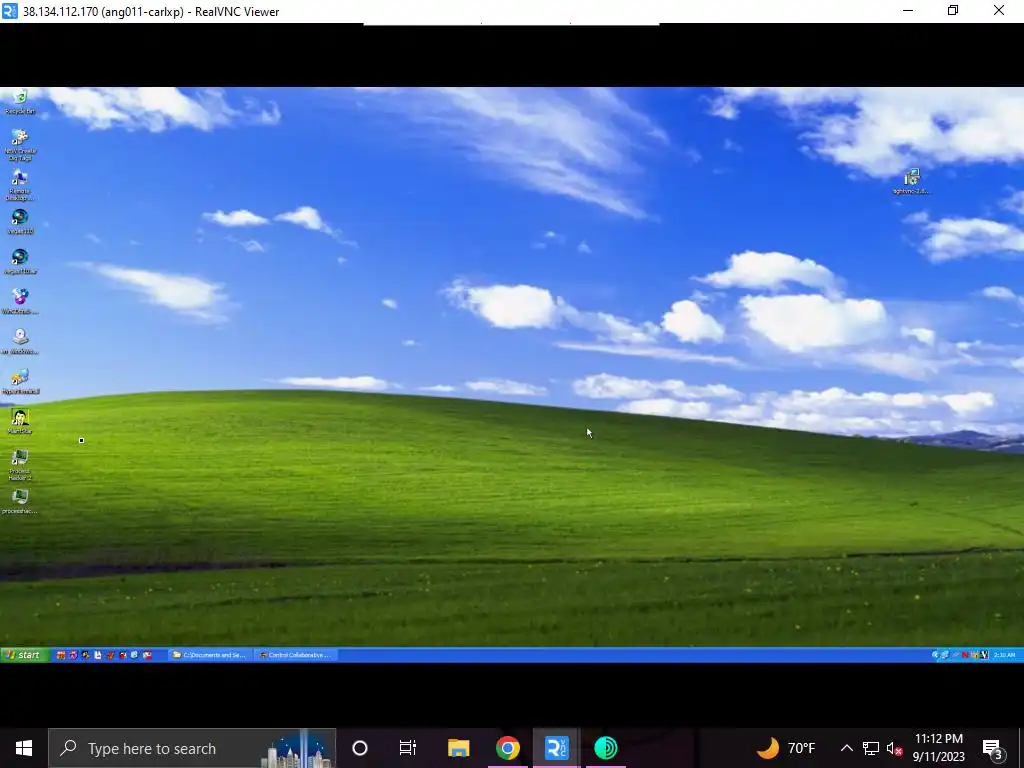Show hidden system tray icons
This screenshot has height=768, width=1024.
(x=846, y=748)
